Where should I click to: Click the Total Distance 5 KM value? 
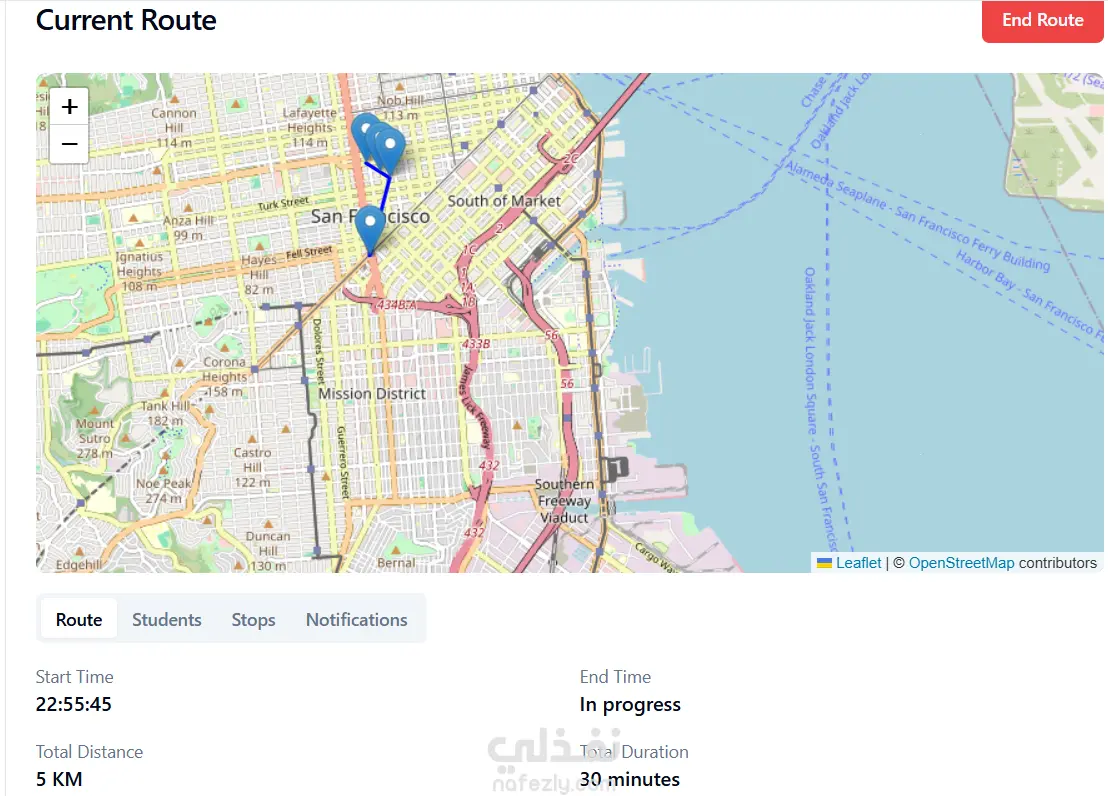[x=59, y=779]
